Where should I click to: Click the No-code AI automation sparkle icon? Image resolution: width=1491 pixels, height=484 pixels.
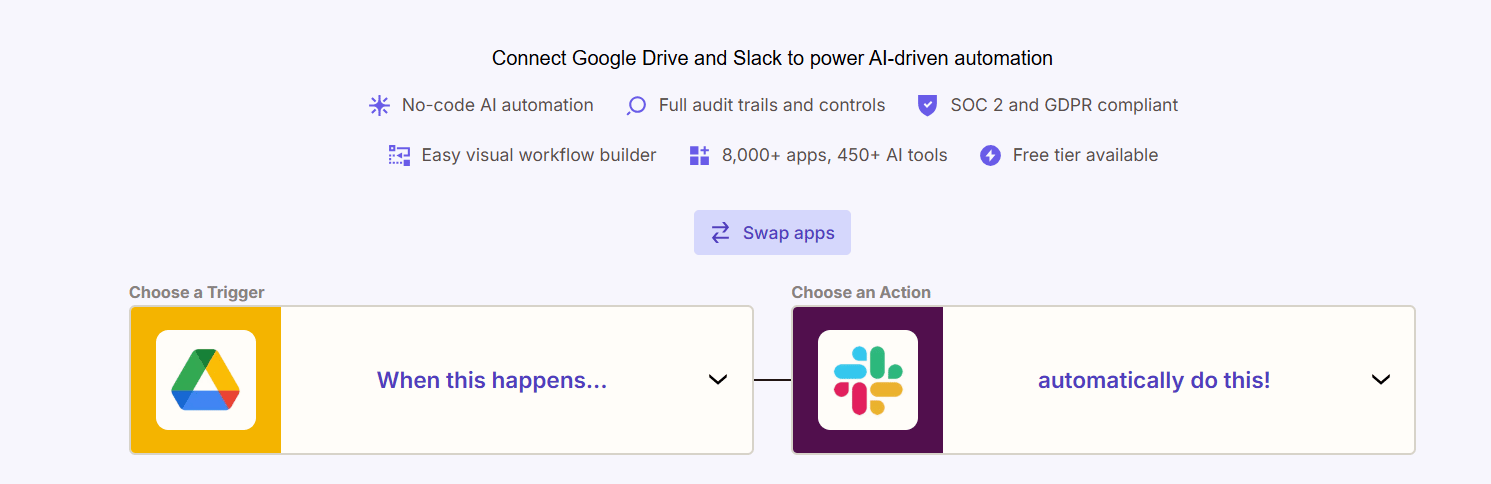[x=379, y=105]
